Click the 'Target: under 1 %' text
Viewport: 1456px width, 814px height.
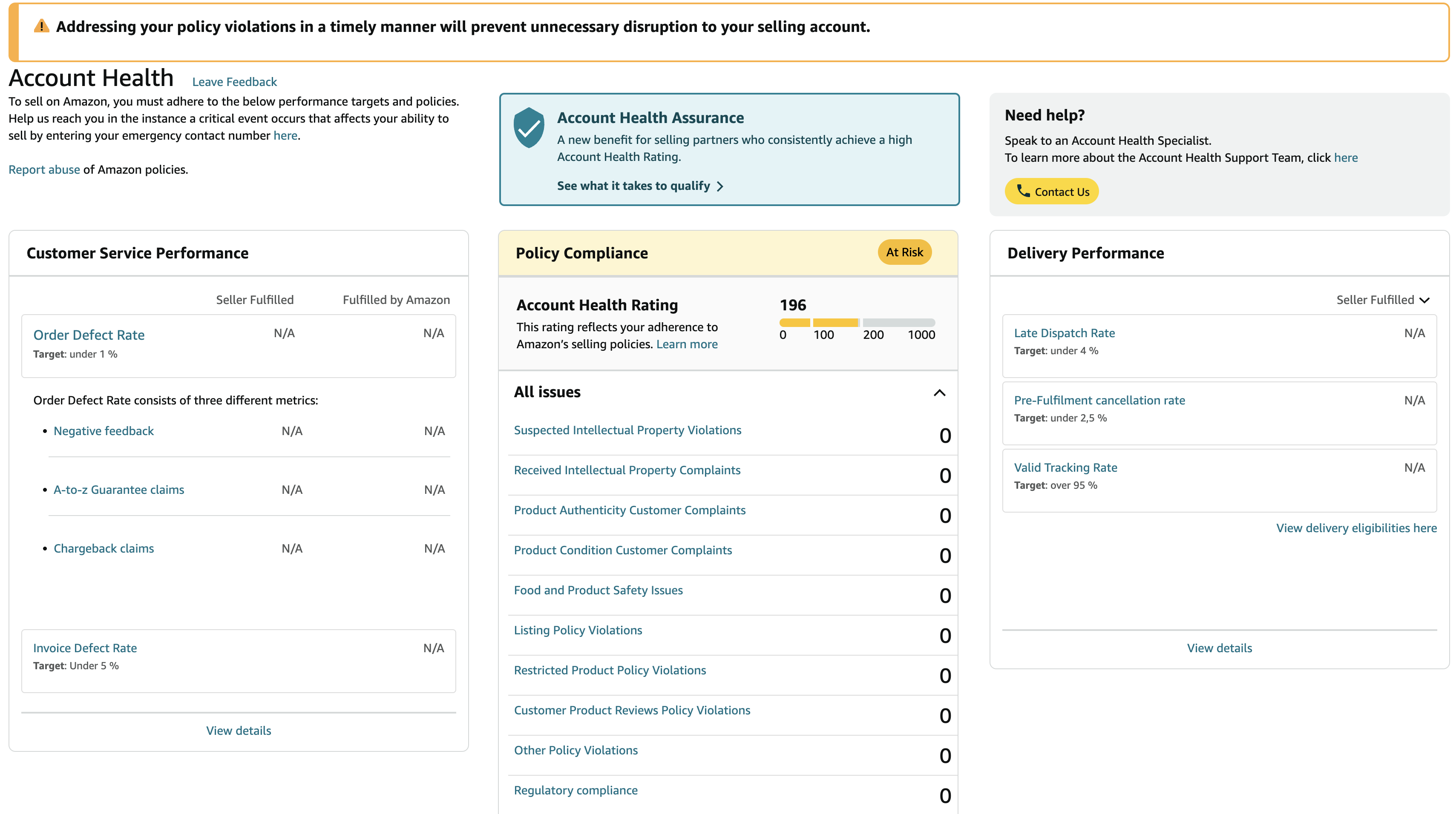tap(75, 354)
